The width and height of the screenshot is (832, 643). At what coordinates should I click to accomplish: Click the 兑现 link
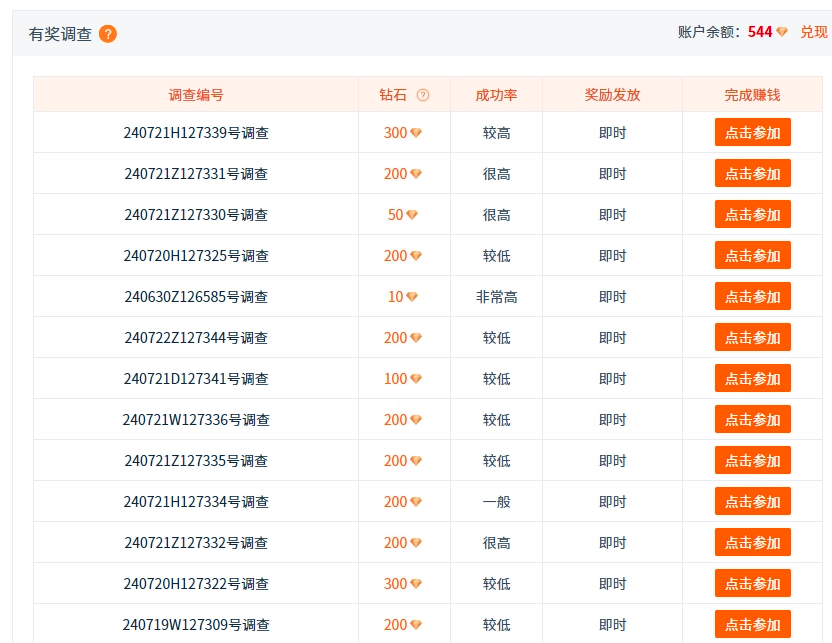pyautogui.click(x=813, y=32)
